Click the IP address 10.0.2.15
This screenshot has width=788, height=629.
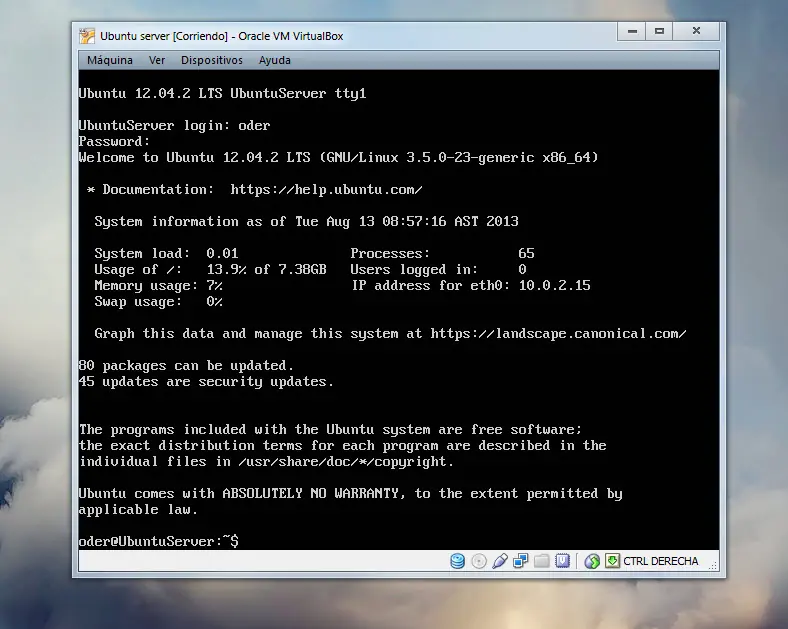pyautogui.click(x=554, y=285)
